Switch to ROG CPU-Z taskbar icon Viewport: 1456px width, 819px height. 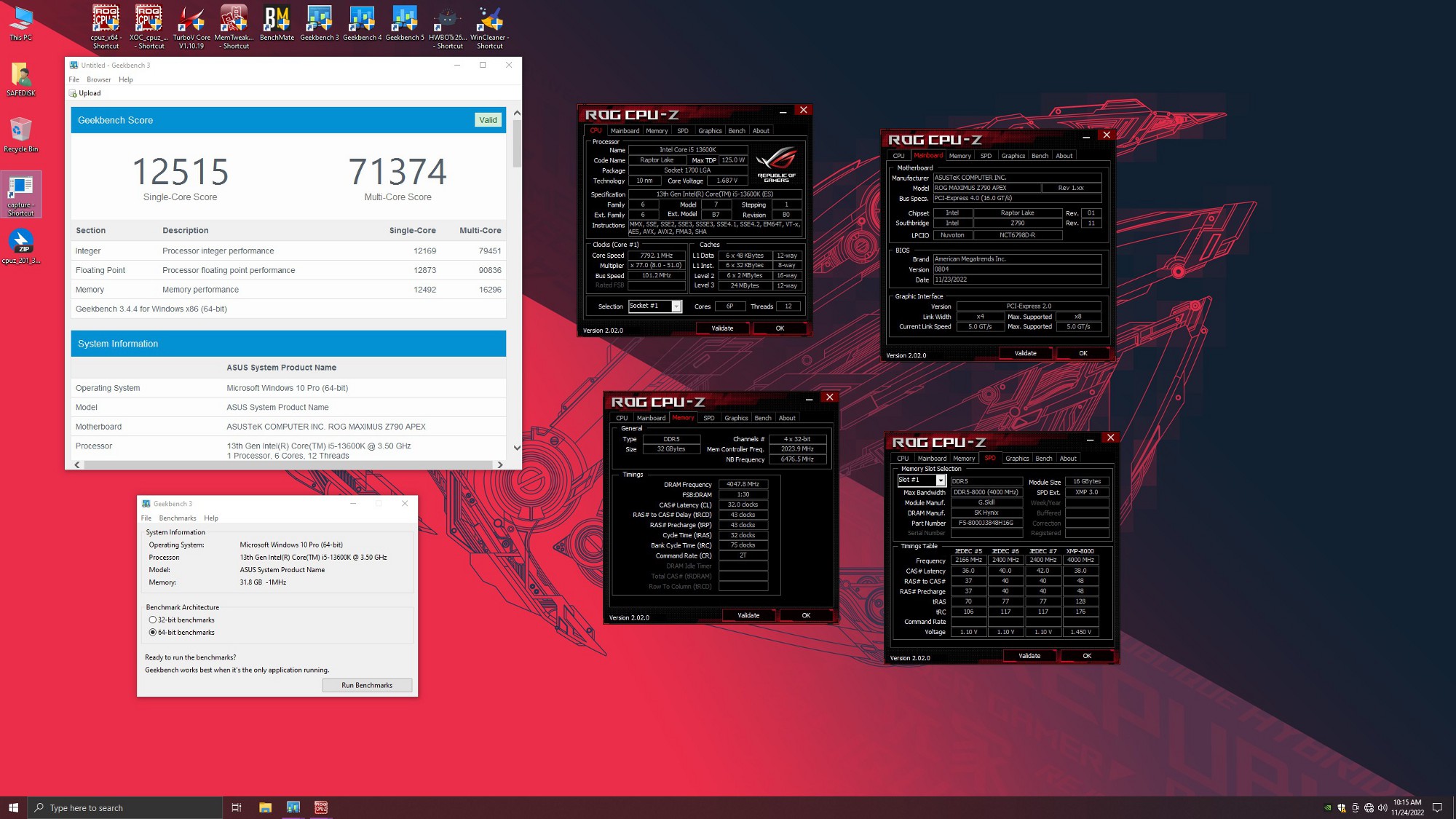point(321,807)
